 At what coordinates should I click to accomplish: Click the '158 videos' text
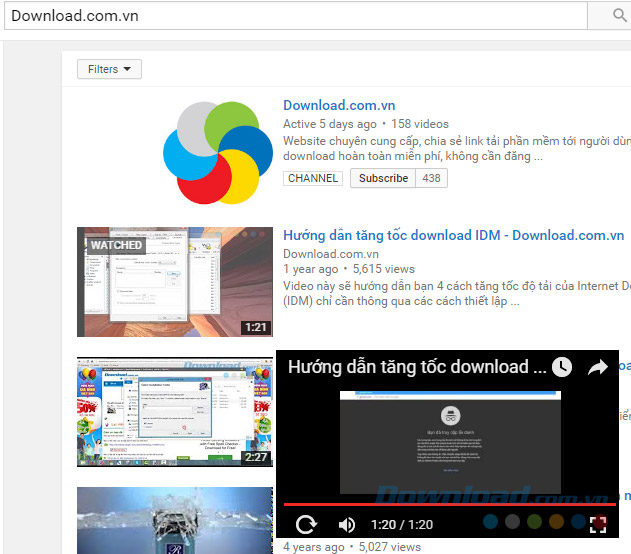point(420,124)
